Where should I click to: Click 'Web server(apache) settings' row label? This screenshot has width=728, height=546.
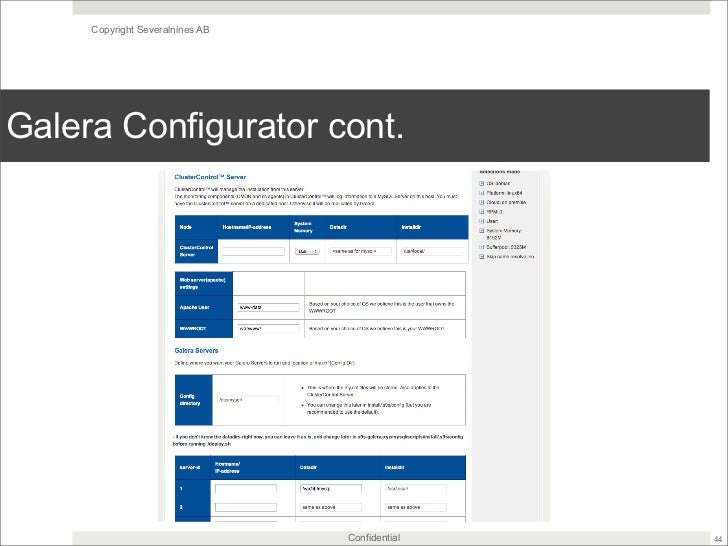[x=202, y=283]
